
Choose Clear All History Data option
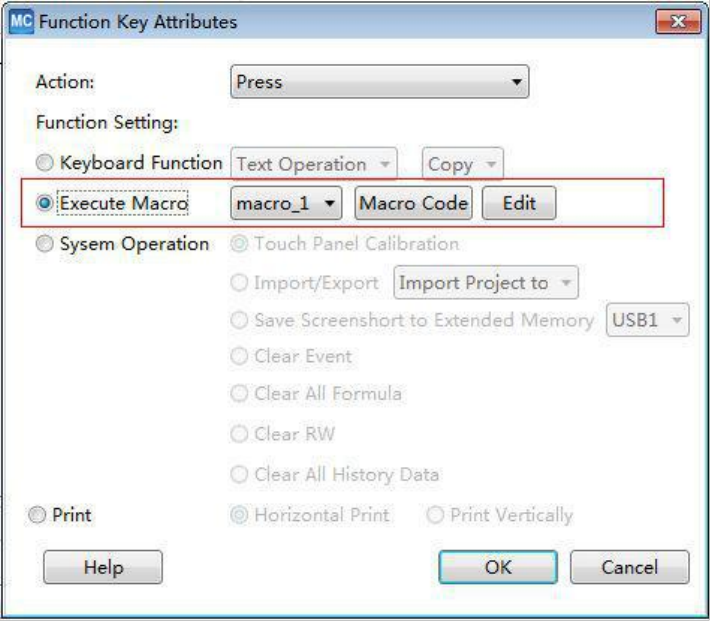click(x=241, y=474)
